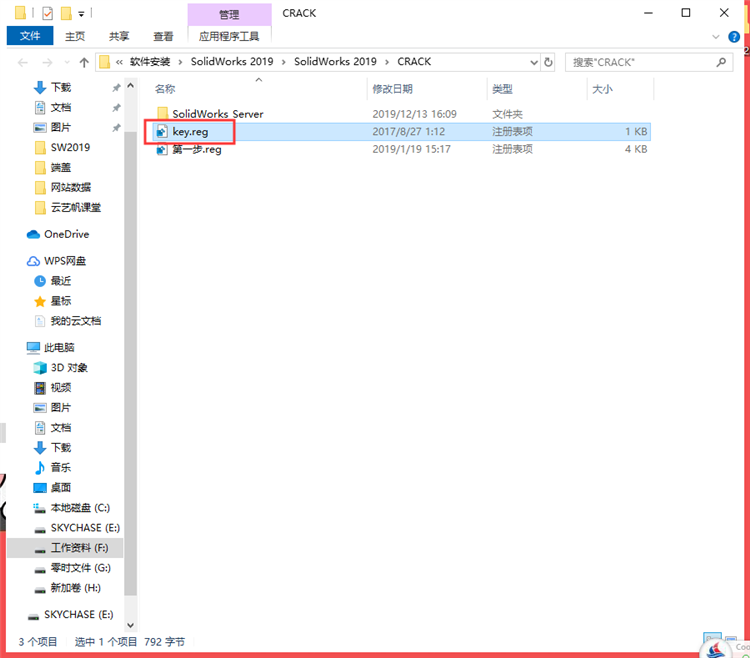The image size is (750, 658).
Task: Select the 第一步.reg file icon
Action: coord(162,150)
